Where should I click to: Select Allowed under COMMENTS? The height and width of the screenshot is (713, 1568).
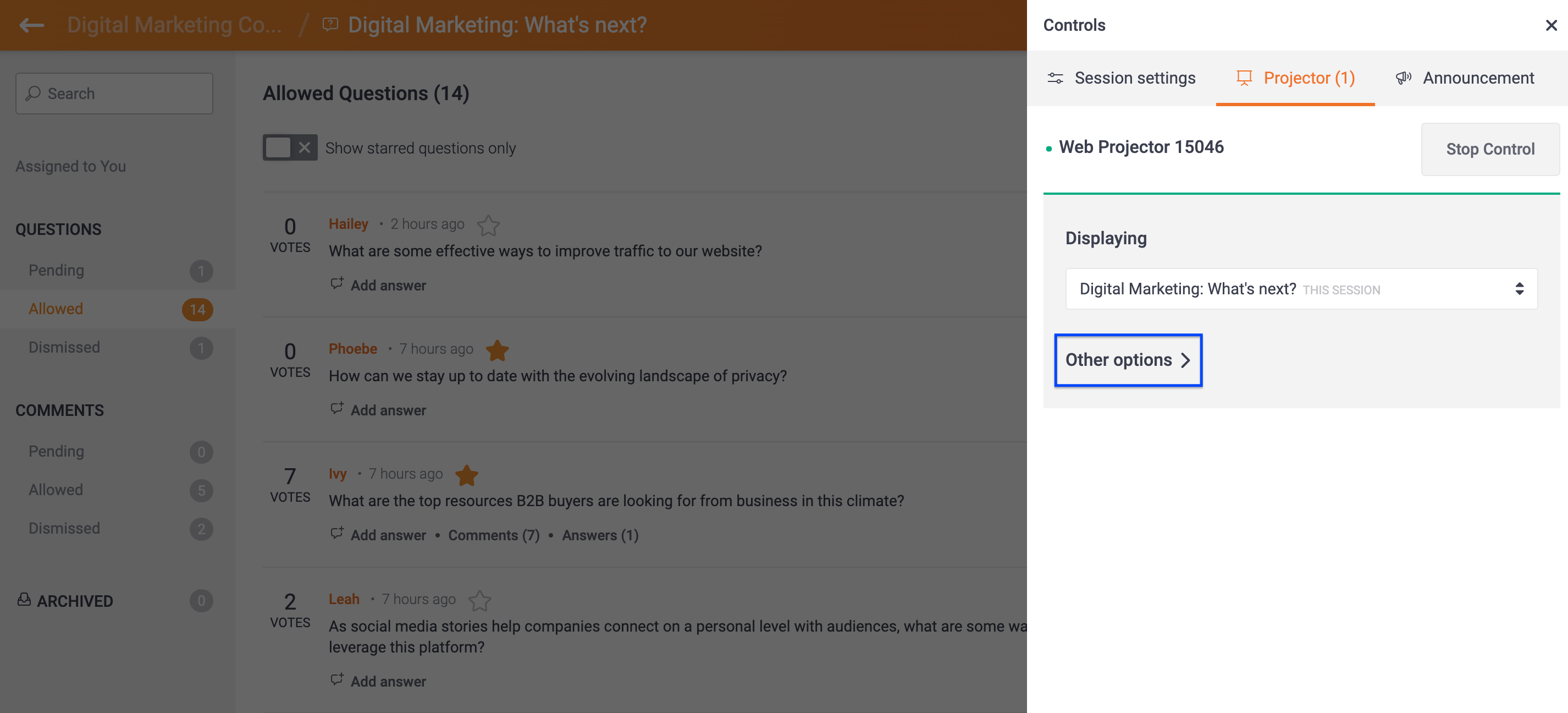118,490
